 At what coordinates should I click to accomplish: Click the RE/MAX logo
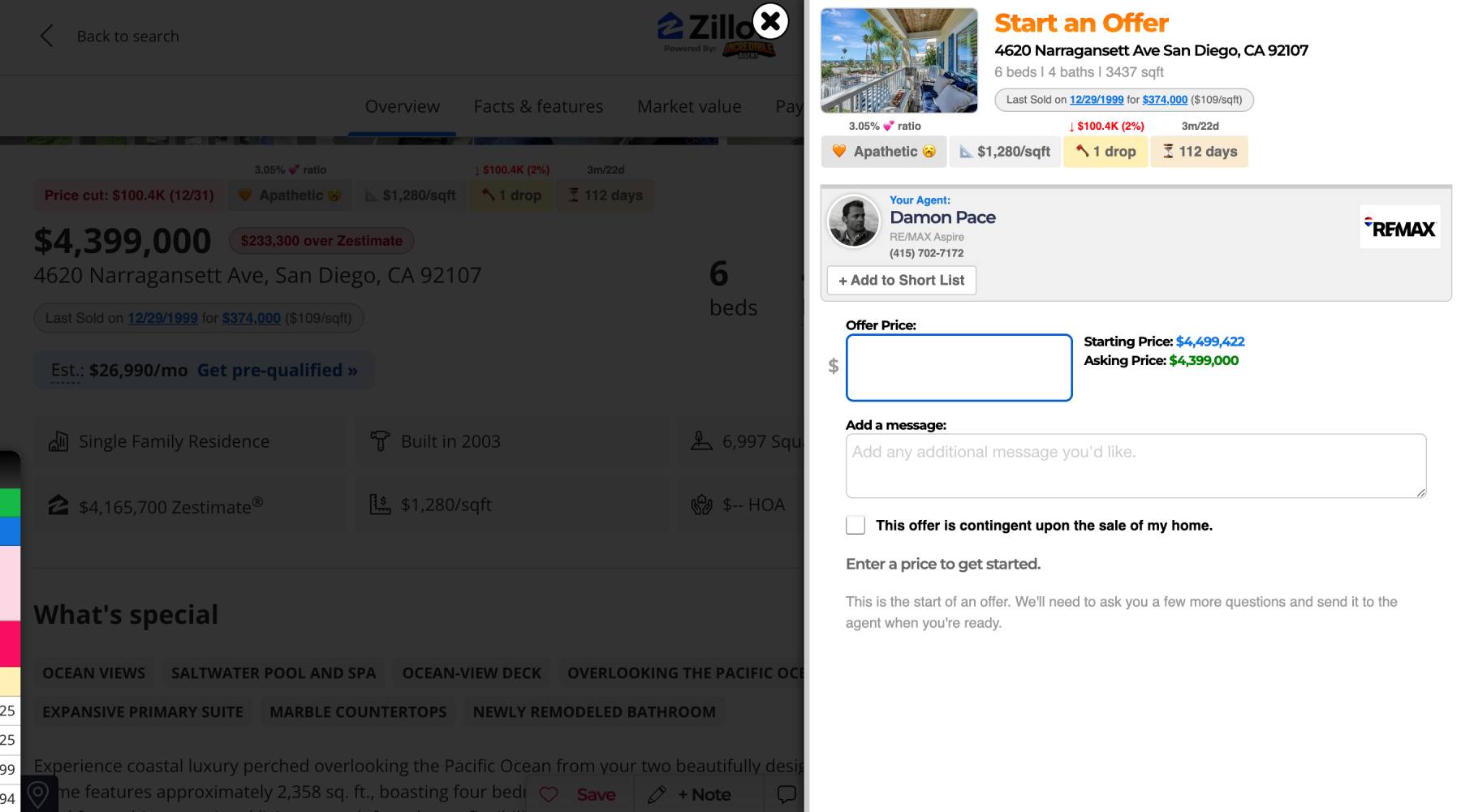pyautogui.click(x=1399, y=228)
